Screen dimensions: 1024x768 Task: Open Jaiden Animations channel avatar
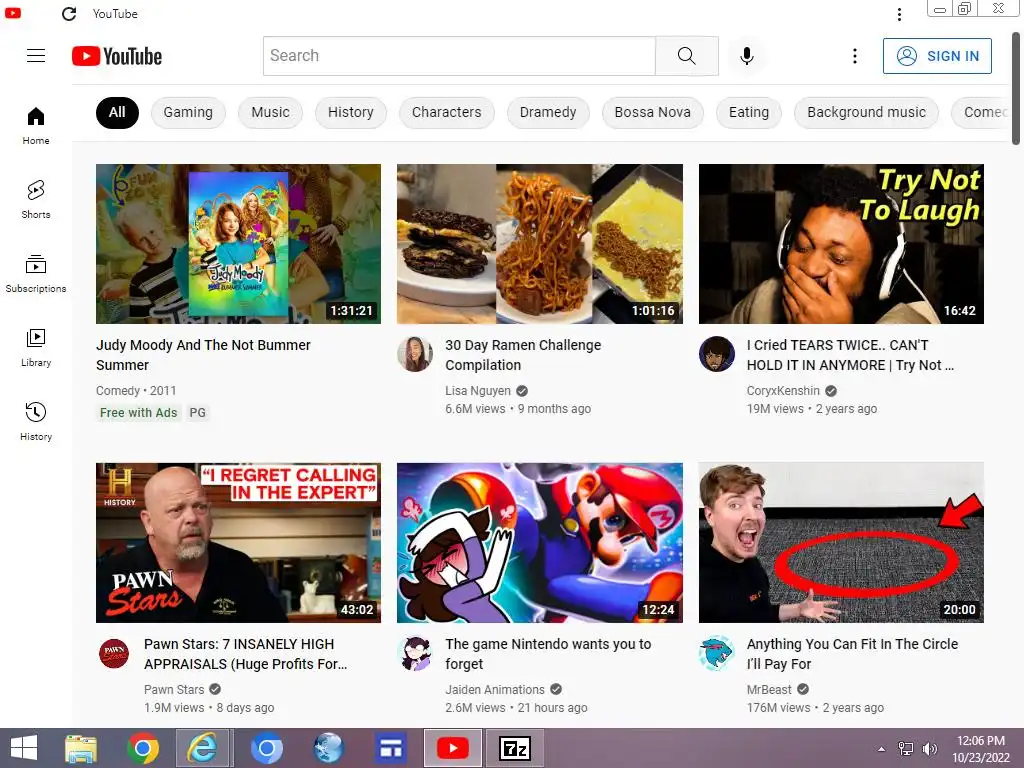[x=415, y=653]
